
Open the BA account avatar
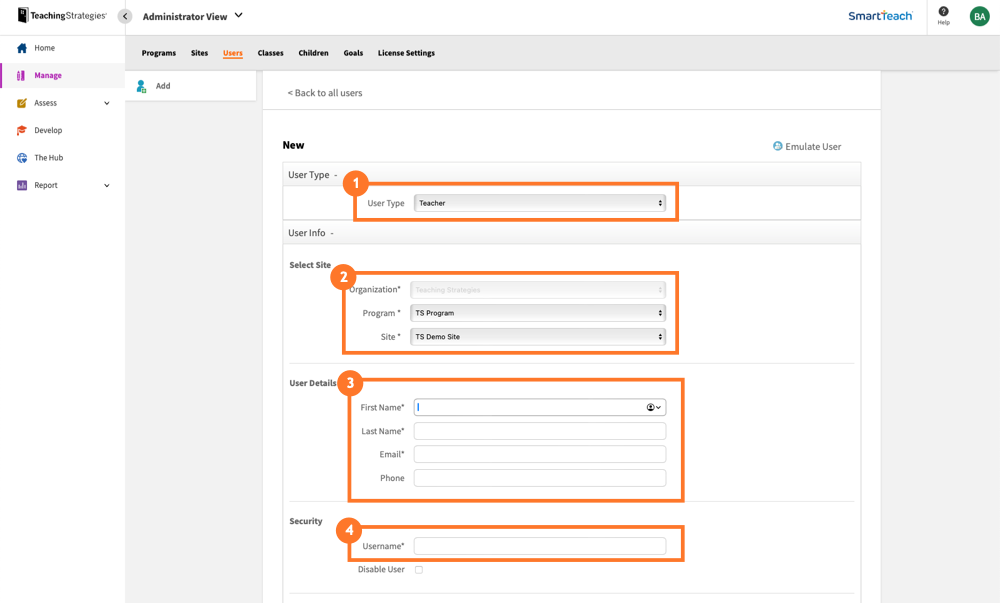[979, 16]
